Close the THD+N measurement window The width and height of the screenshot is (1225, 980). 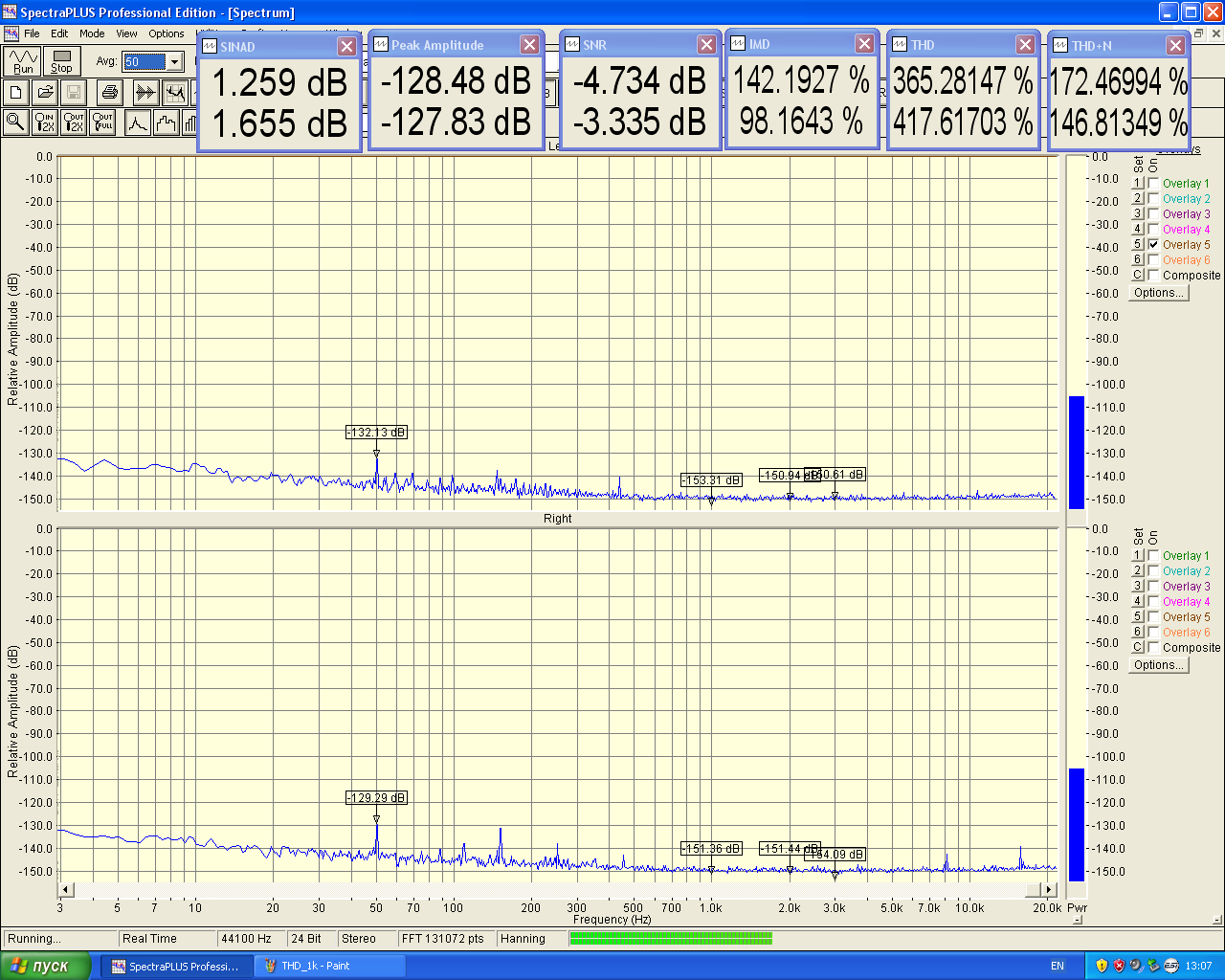click(1175, 46)
